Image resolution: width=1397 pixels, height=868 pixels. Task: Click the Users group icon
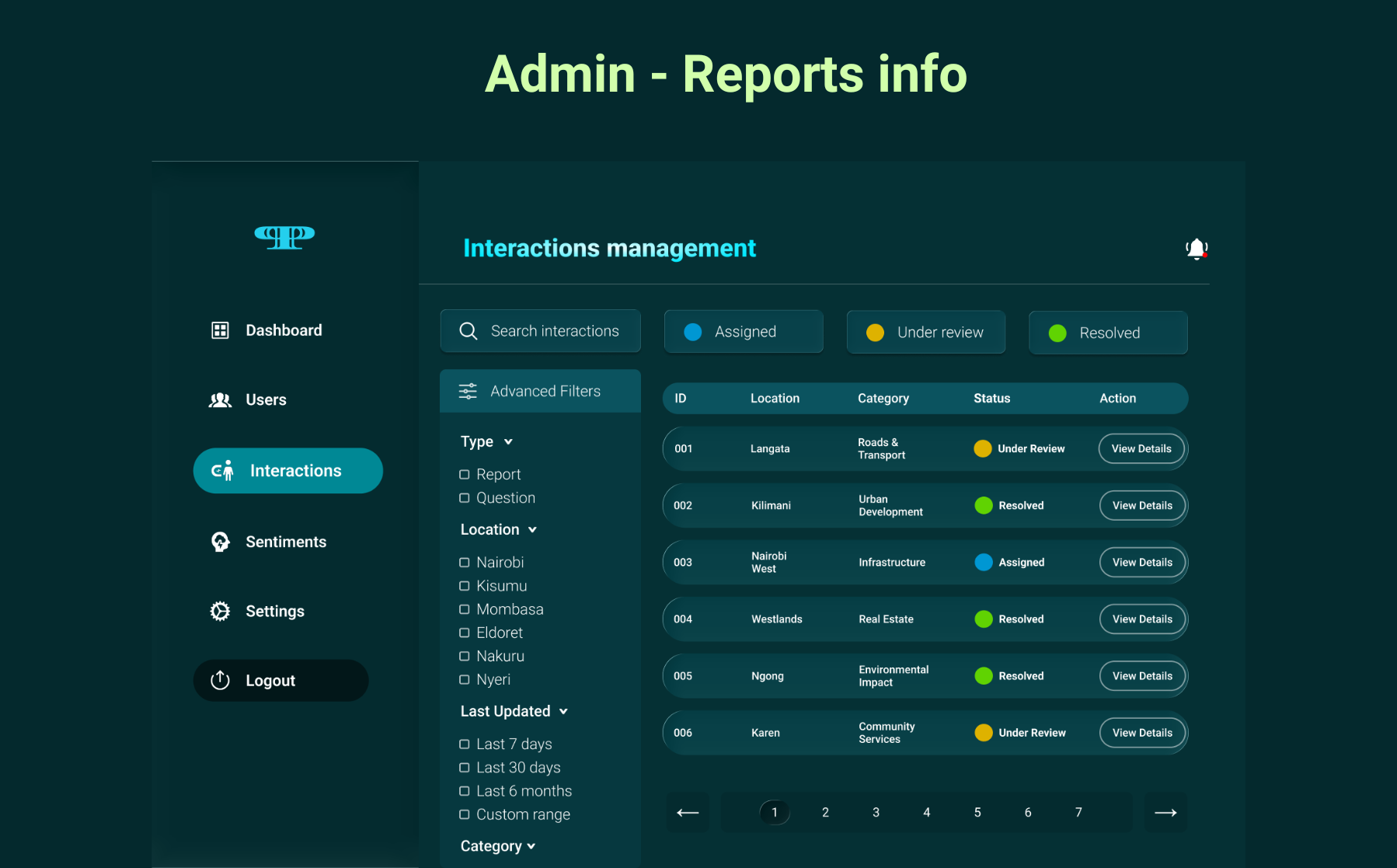[220, 400]
